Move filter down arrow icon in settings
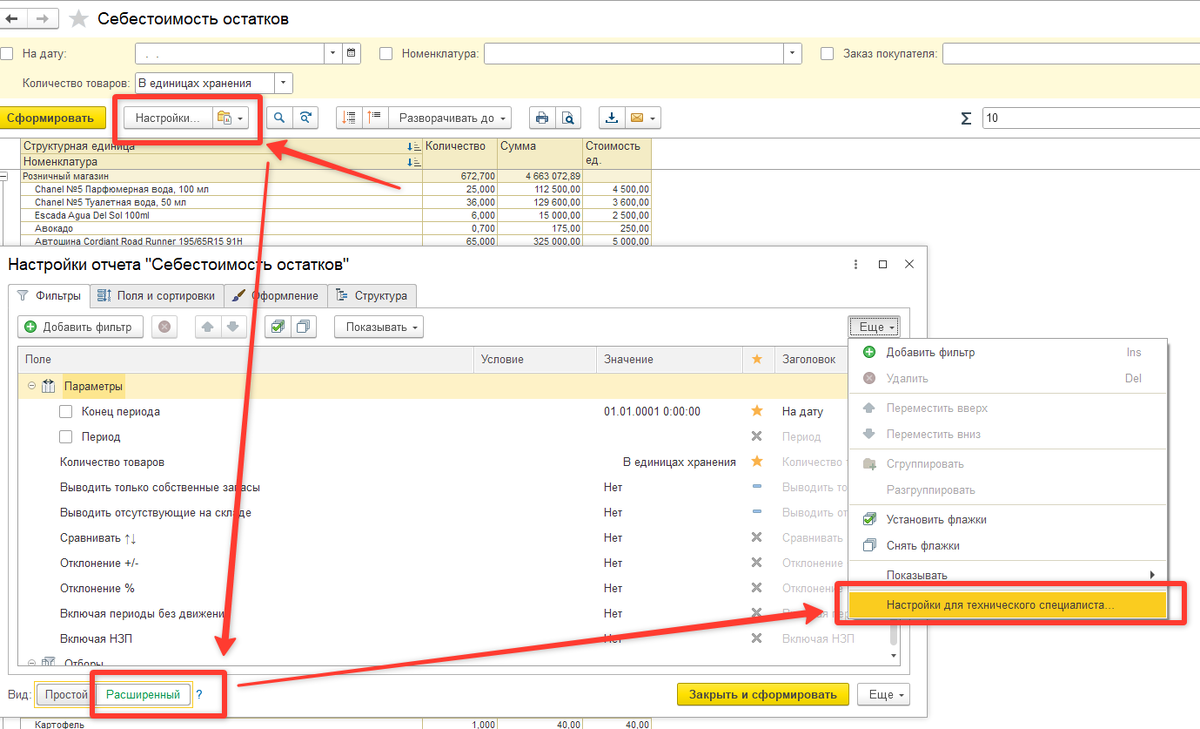 point(232,327)
